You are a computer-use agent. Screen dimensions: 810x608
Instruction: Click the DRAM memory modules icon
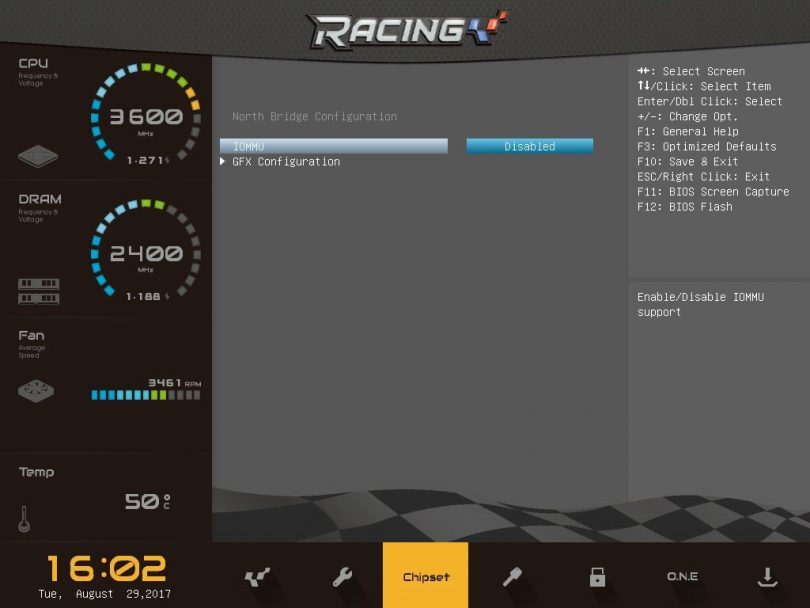pyautogui.click(x=38, y=291)
